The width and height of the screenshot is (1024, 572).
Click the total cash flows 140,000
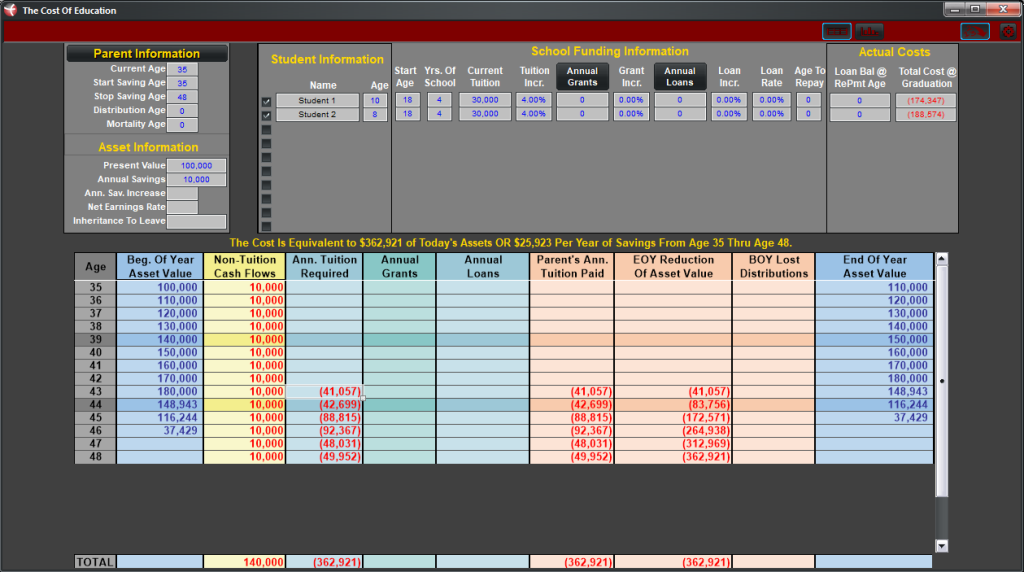click(245, 562)
